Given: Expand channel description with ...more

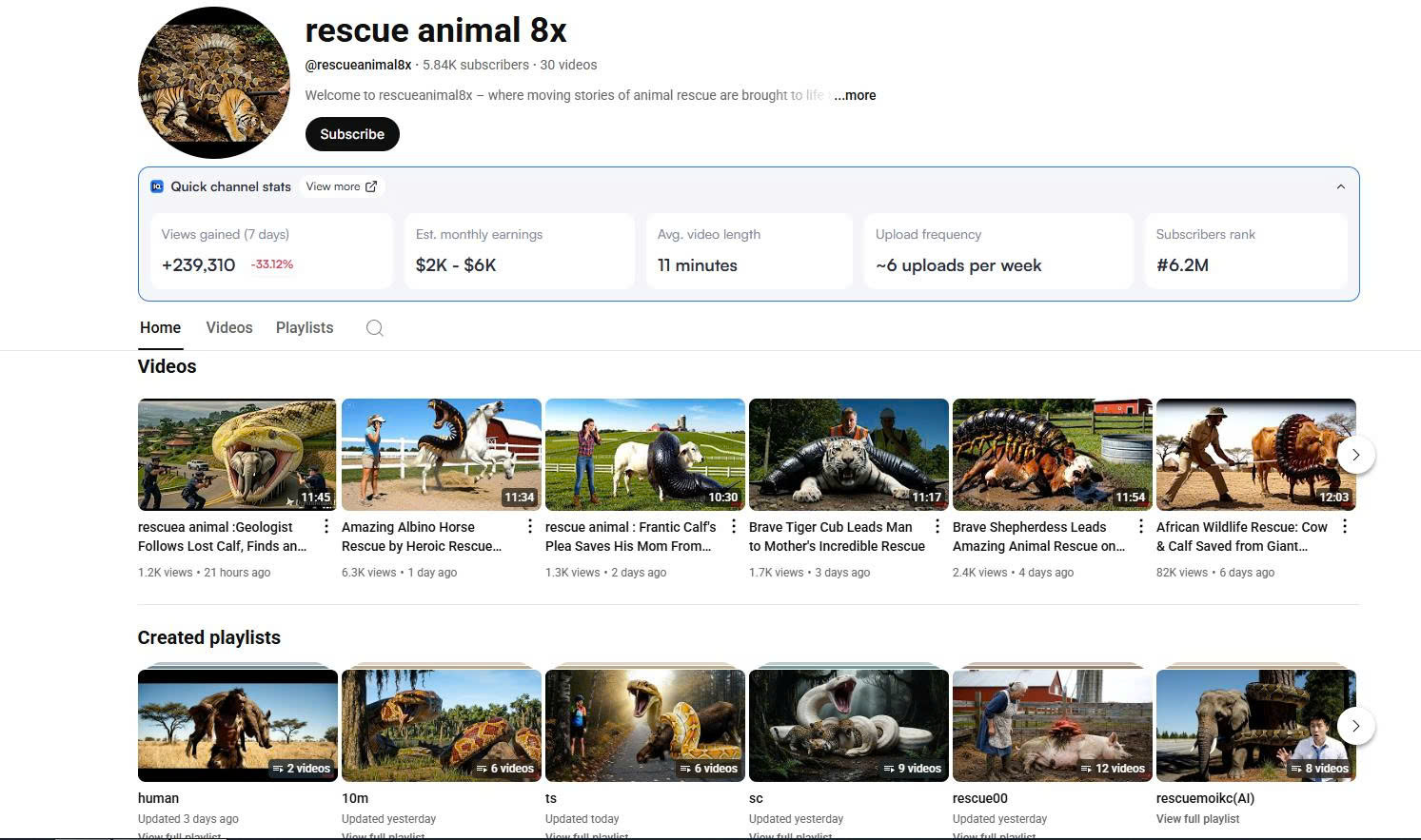Looking at the screenshot, I should pos(855,95).
